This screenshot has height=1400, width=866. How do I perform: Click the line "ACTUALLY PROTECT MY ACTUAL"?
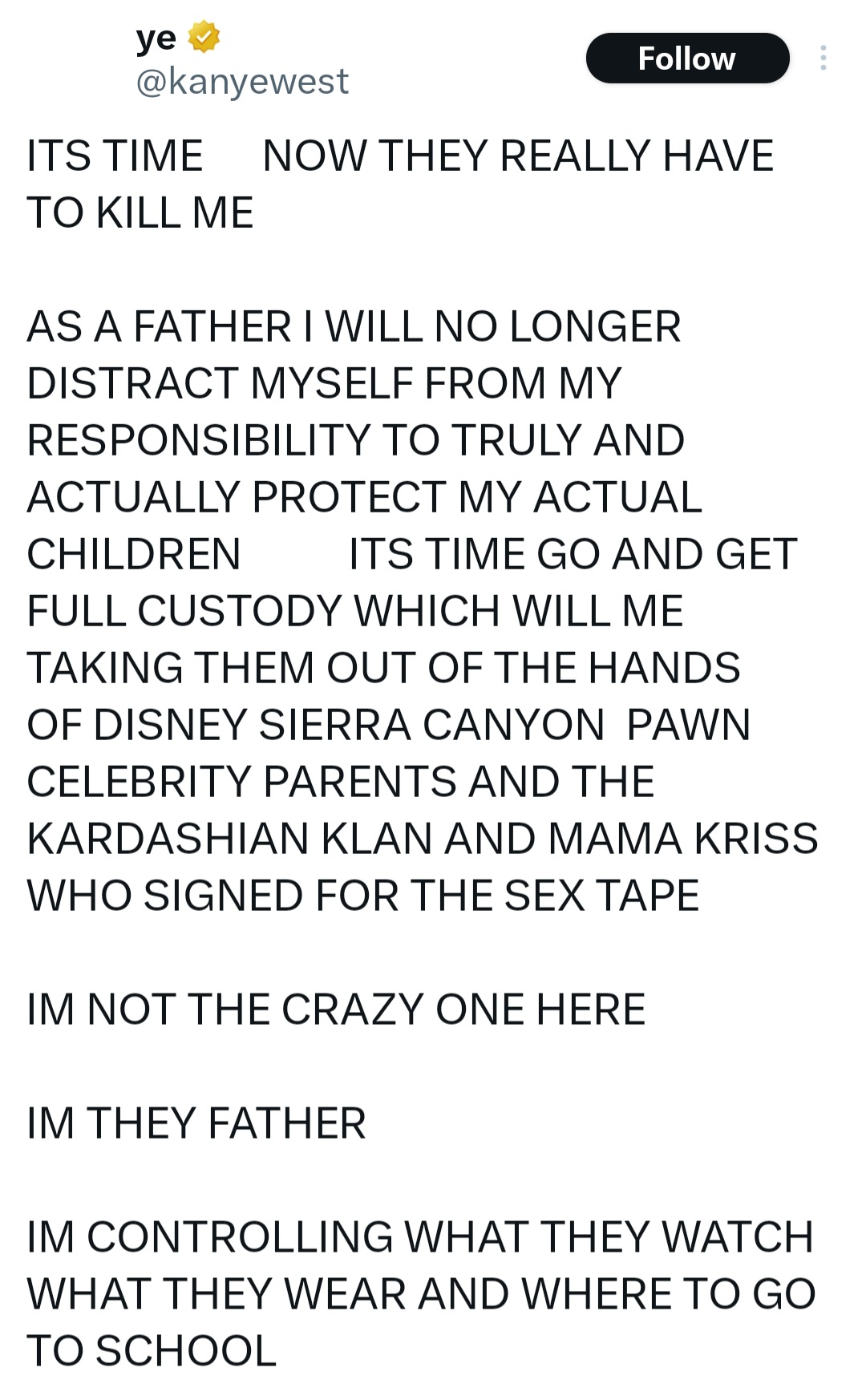pyautogui.click(x=364, y=497)
